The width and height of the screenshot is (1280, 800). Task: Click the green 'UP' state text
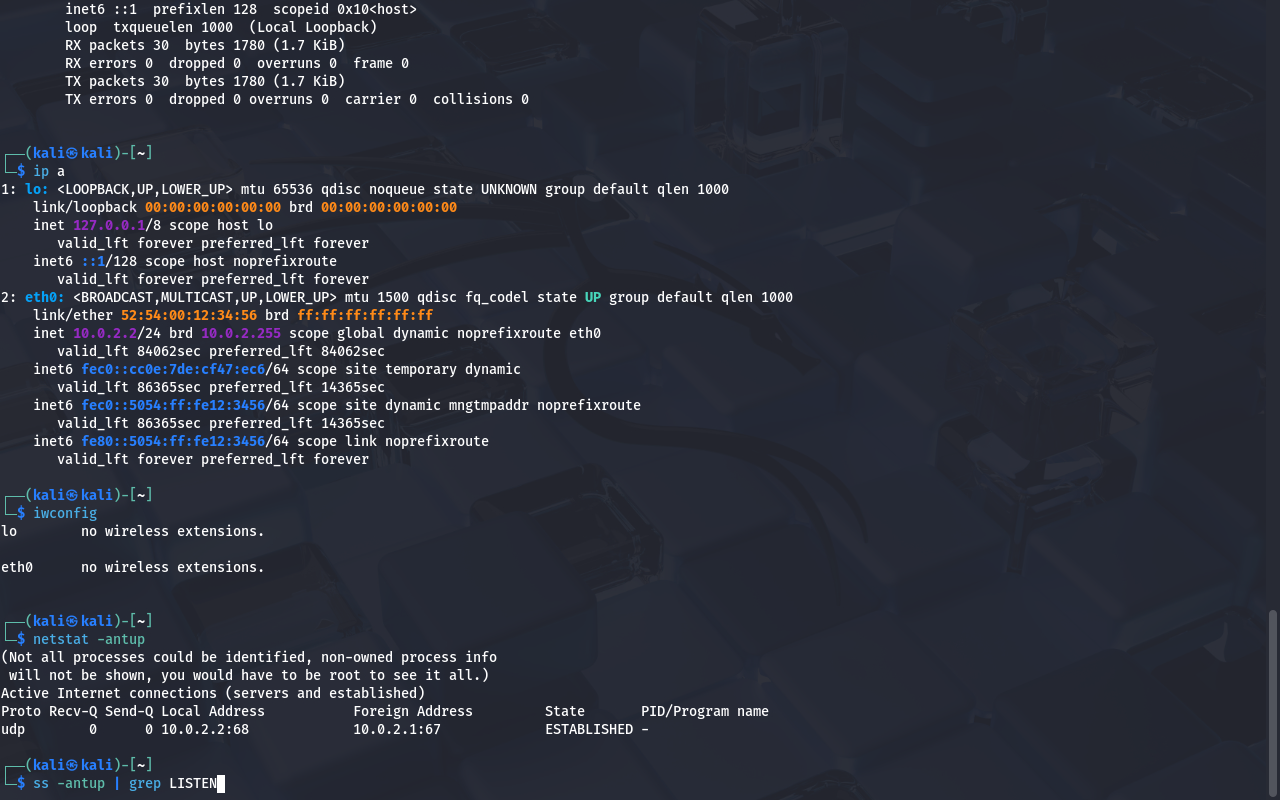click(593, 297)
